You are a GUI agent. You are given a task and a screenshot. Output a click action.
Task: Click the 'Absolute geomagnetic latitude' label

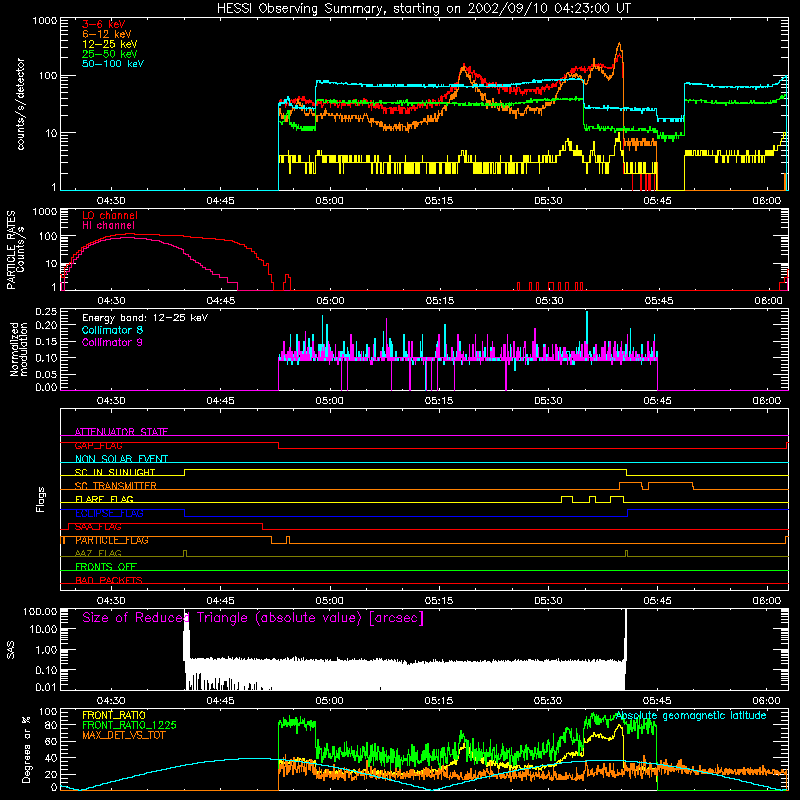click(x=691, y=716)
